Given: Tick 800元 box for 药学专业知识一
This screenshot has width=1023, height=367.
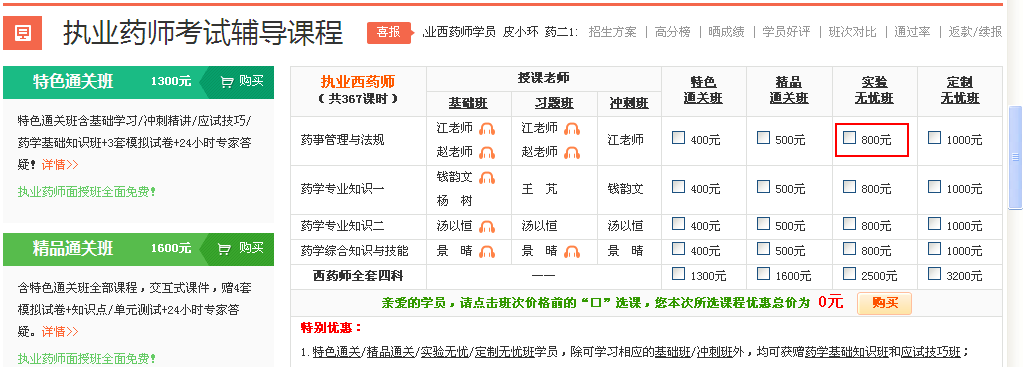Looking at the screenshot, I should 849,187.
